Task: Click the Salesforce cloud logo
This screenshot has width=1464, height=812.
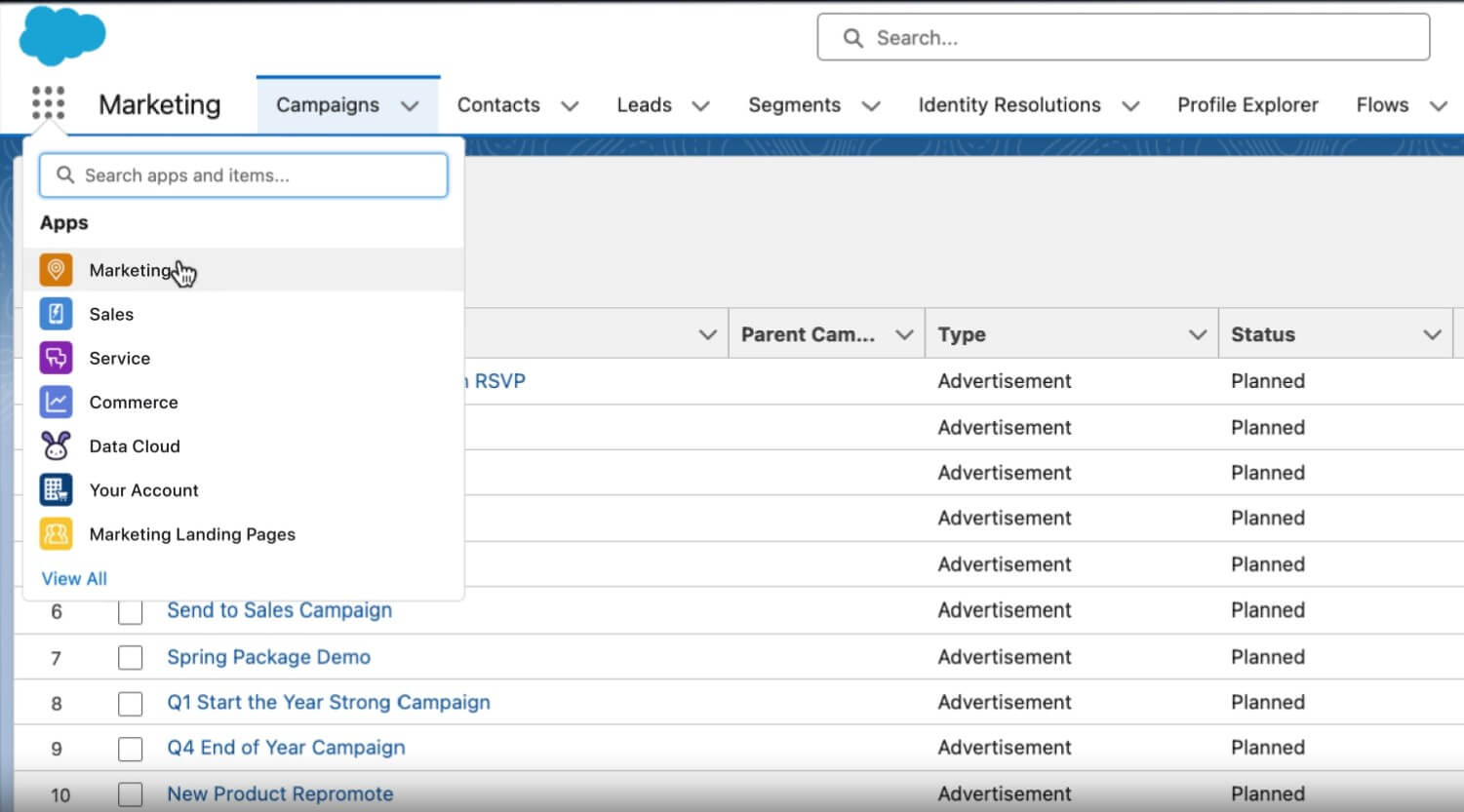Action: pos(62,35)
